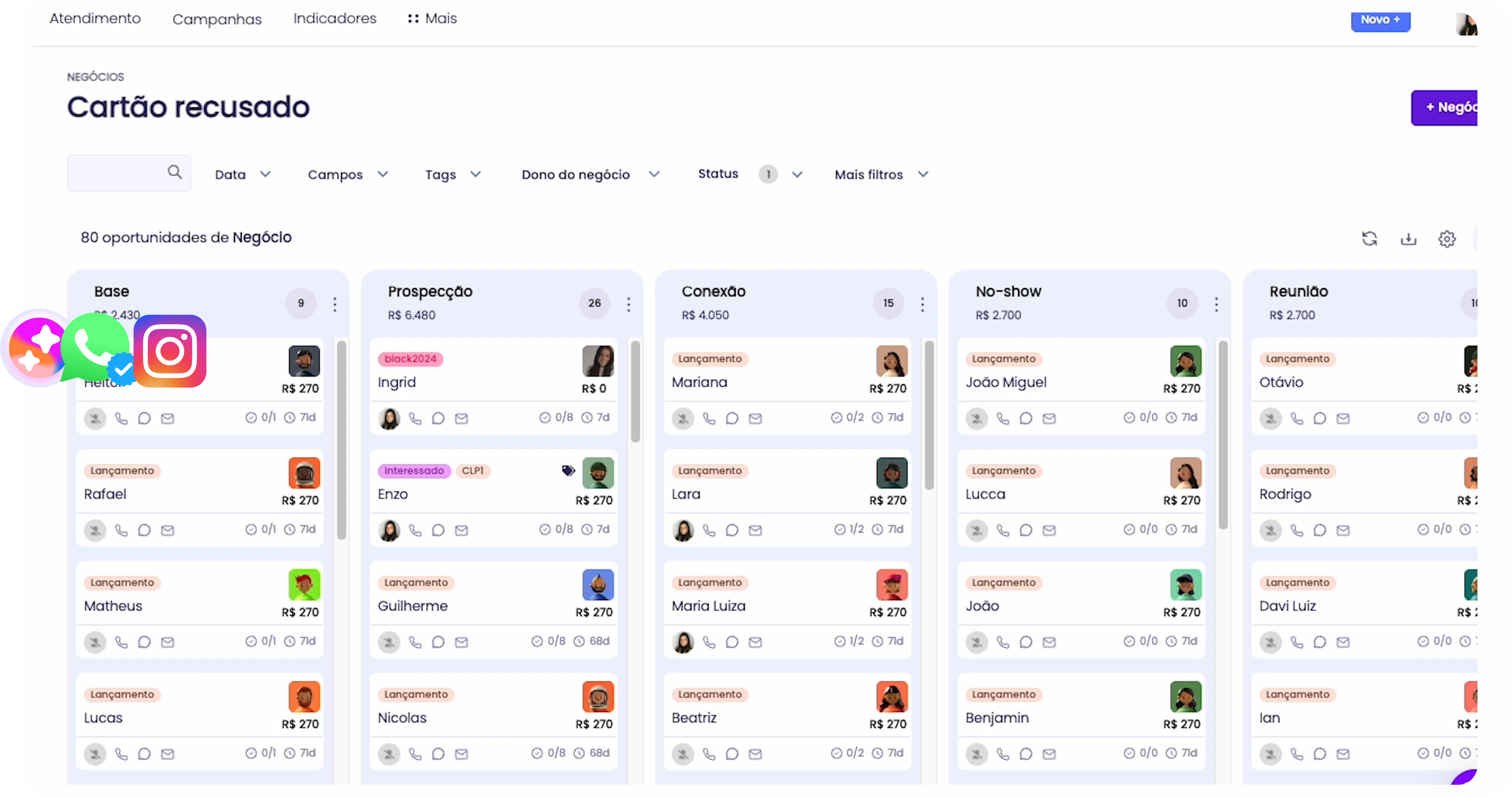Click the Instagram icon overlay
Image resolution: width=1512 pixels, height=797 pixels.
(x=170, y=352)
